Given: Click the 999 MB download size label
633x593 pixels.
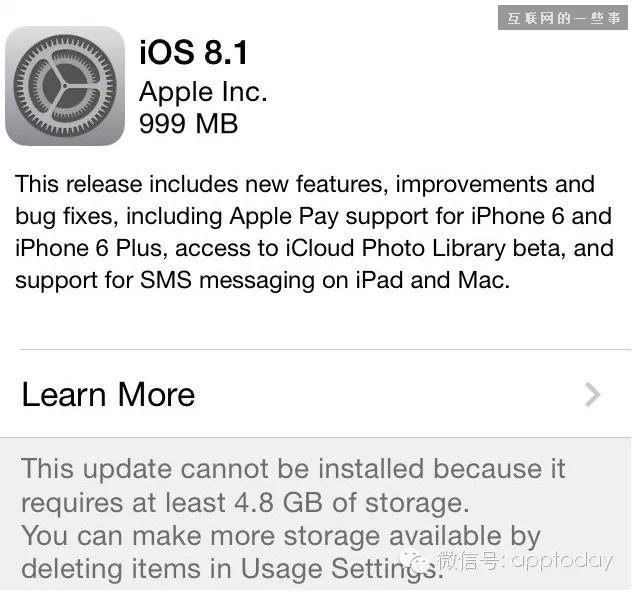Looking at the screenshot, I should pyautogui.click(x=189, y=123).
